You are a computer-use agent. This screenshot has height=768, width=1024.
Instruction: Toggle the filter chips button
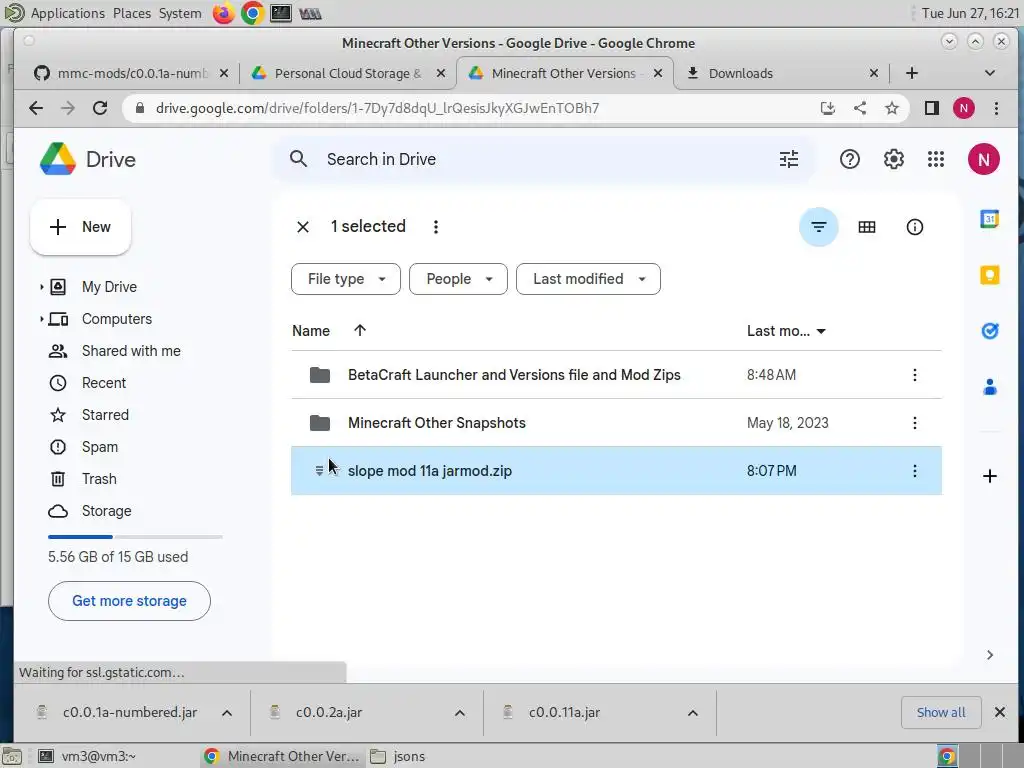point(818,227)
